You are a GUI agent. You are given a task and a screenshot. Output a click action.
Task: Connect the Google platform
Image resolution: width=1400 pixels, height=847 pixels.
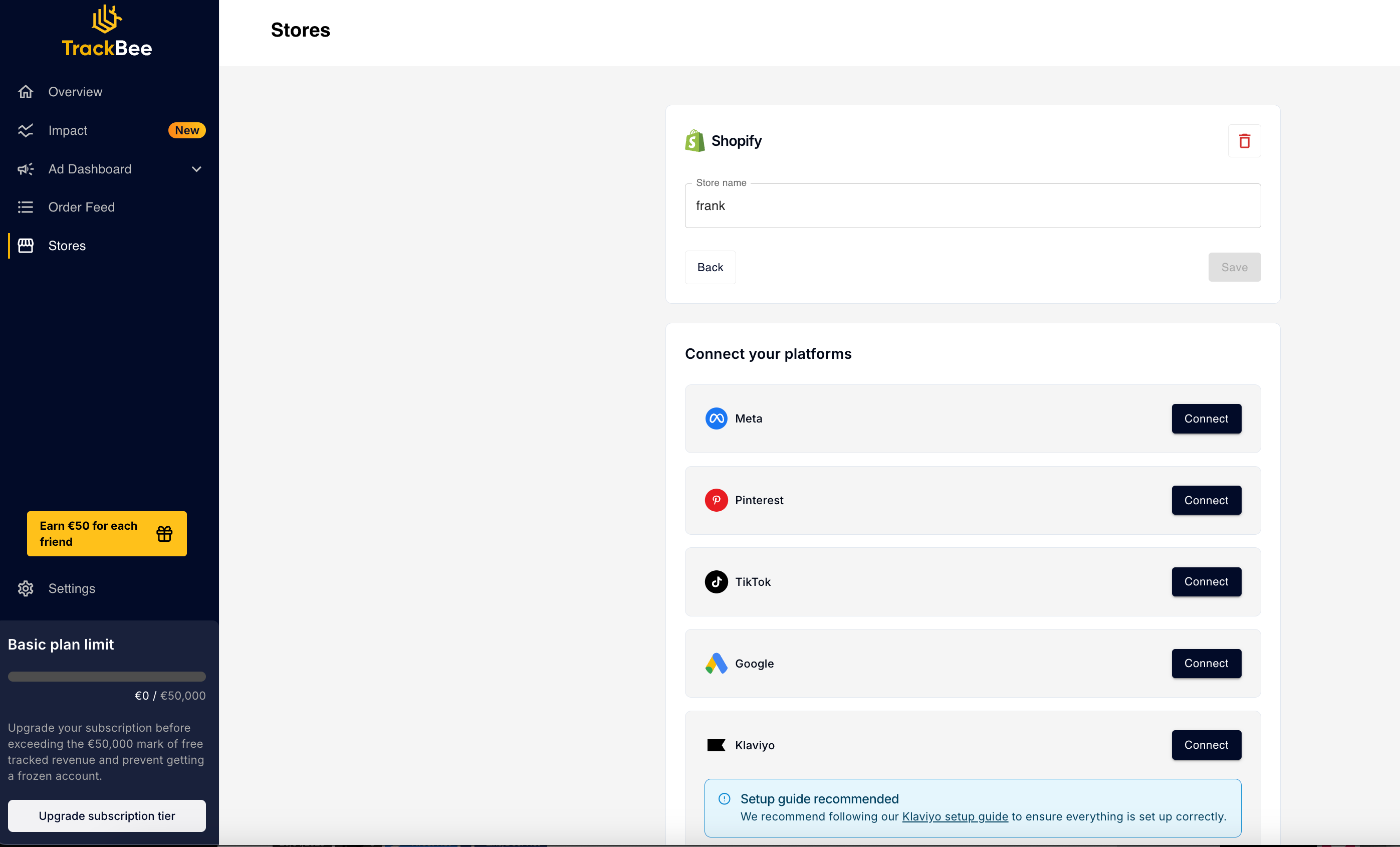[x=1206, y=664]
